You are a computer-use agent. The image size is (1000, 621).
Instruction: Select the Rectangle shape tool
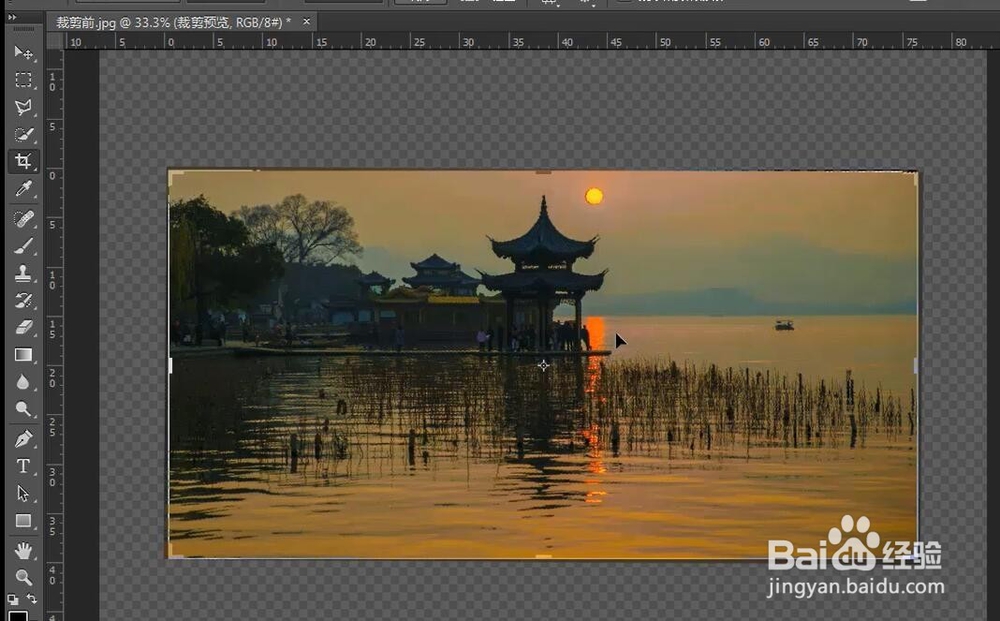(x=23, y=521)
